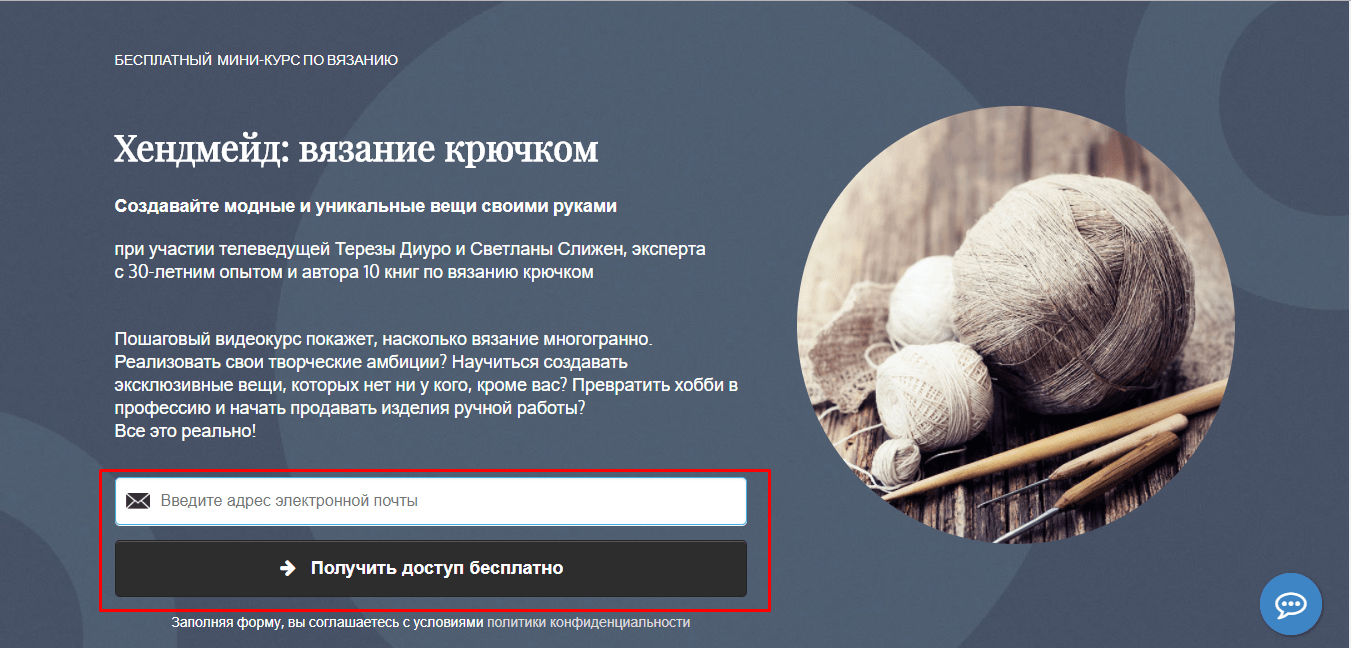Screen dimensions: 1351x648
Task: Click the БЕСПЛАТНЫЙ МИНИ-КУРС ПО ВЯЗАНИЮ label
Action: click(256, 60)
